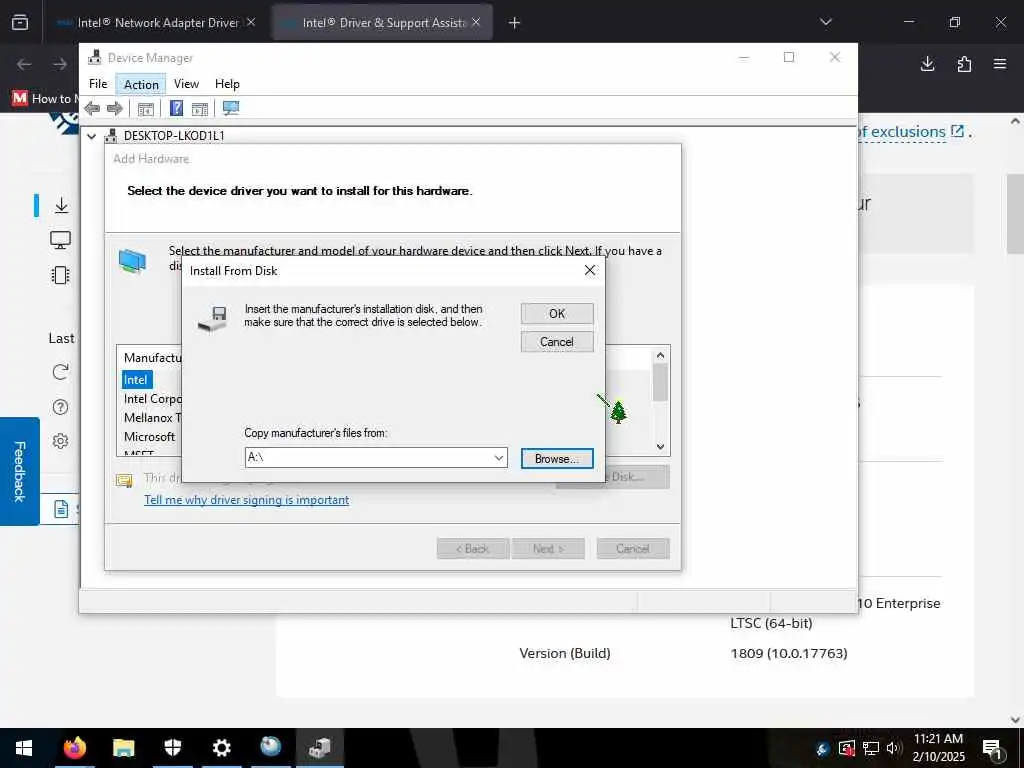Open Firefox from the taskbar
Image resolution: width=1024 pixels, height=768 pixels.
click(x=74, y=747)
